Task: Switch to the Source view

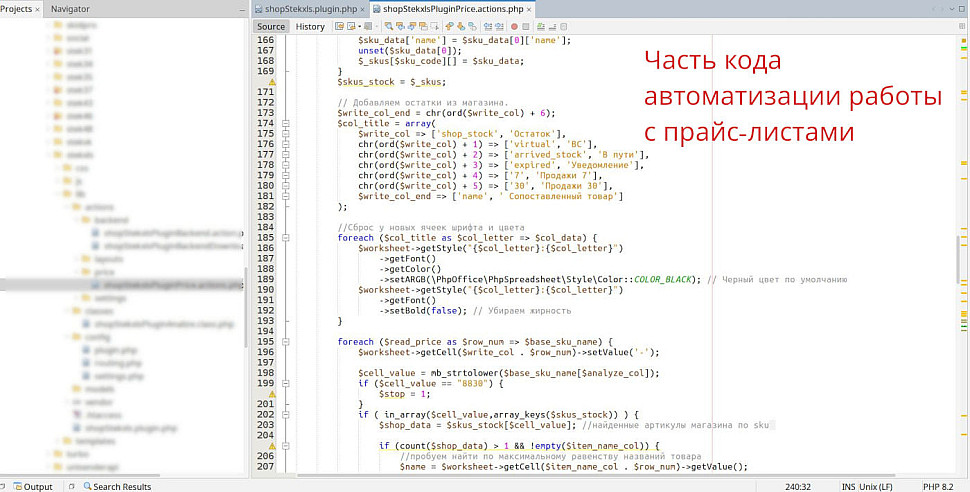Action: click(x=271, y=27)
